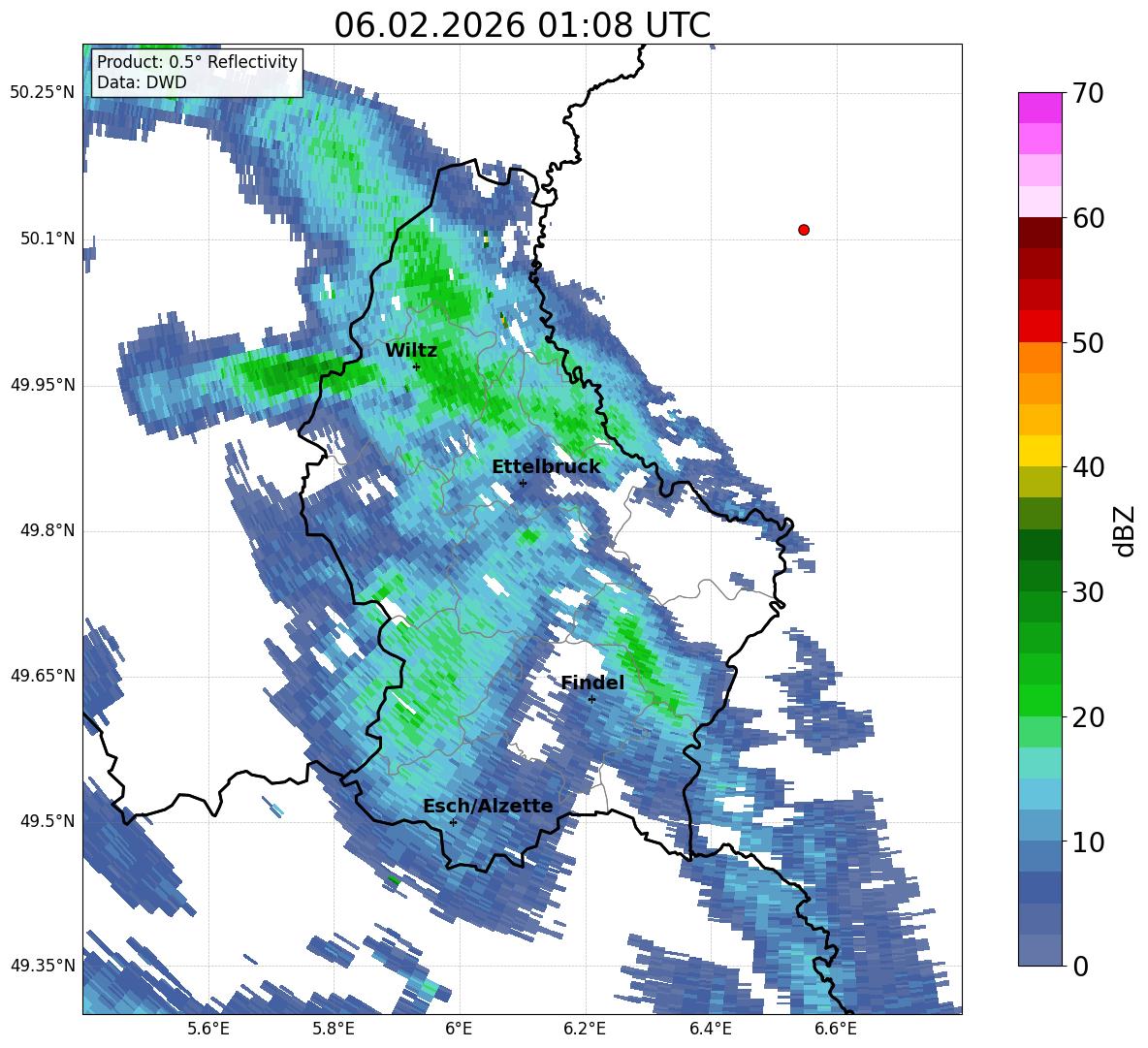Click the cross marker below Findel label
The height and width of the screenshot is (1048, 1148).
click(591, 699)
